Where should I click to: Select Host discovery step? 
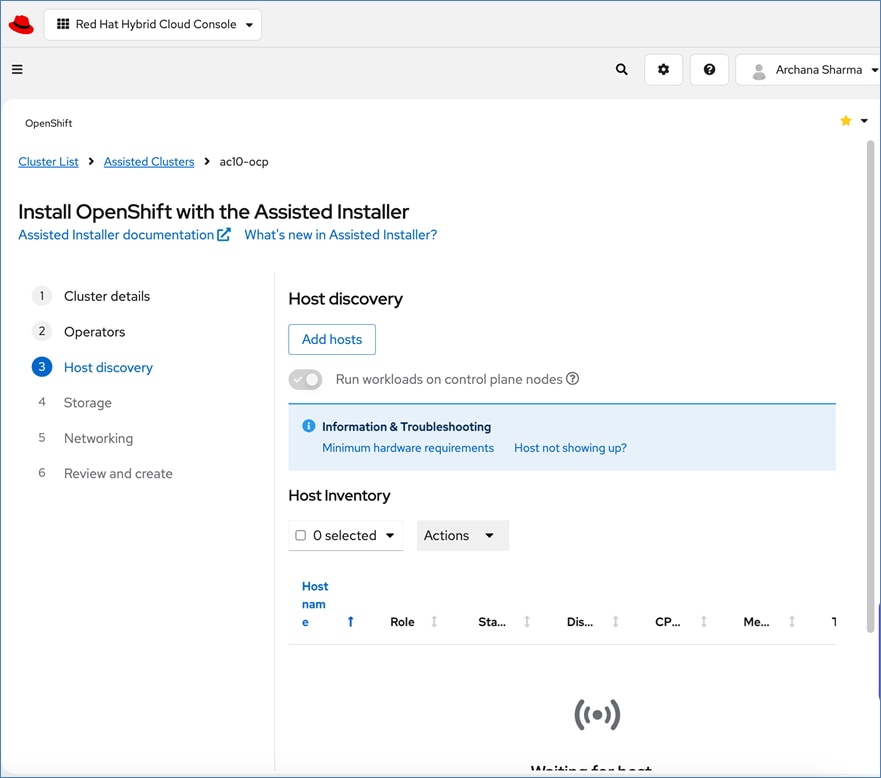[x=108, y=367]
